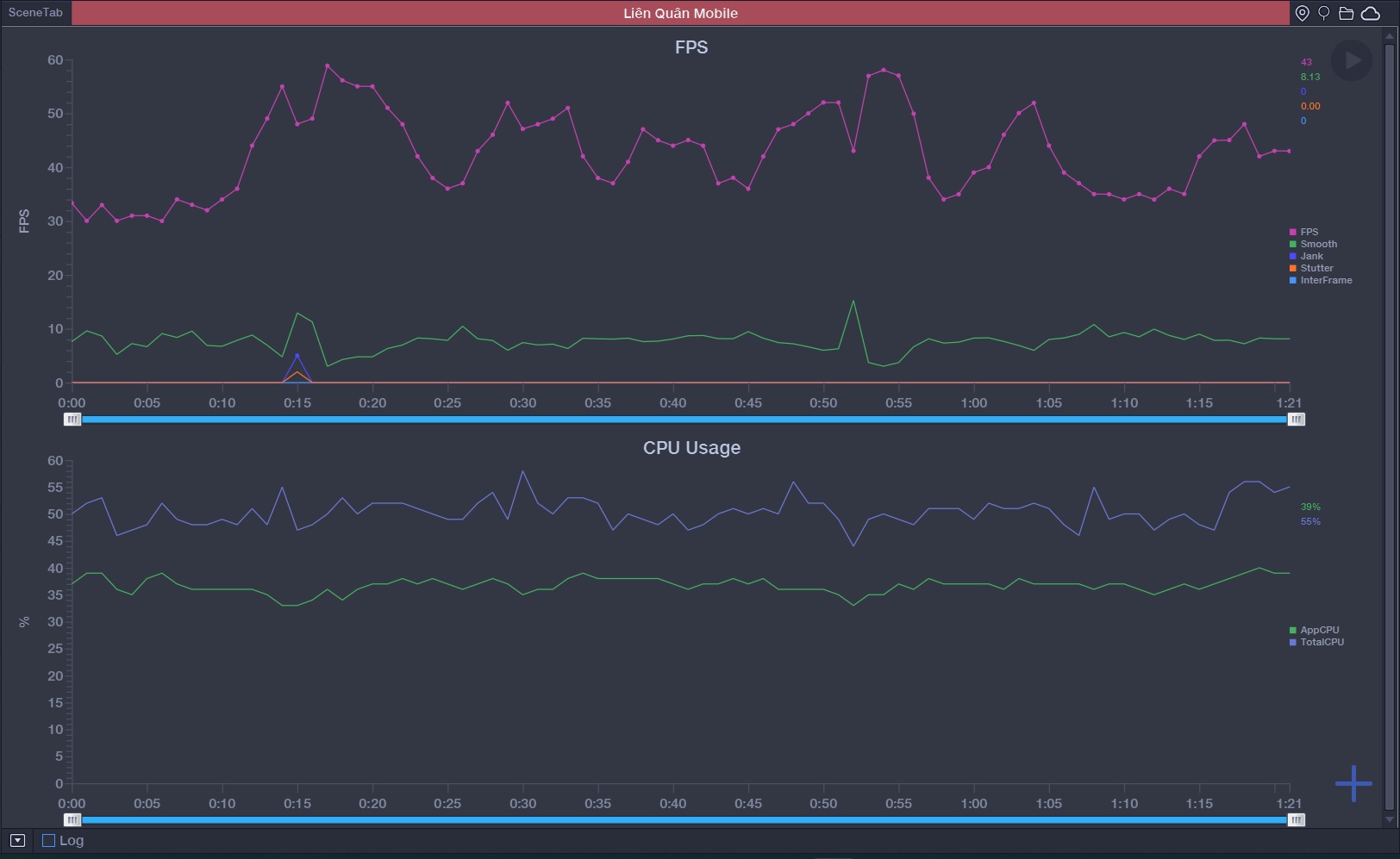Toggle the TotalCPU legend series

(1316, 642)
